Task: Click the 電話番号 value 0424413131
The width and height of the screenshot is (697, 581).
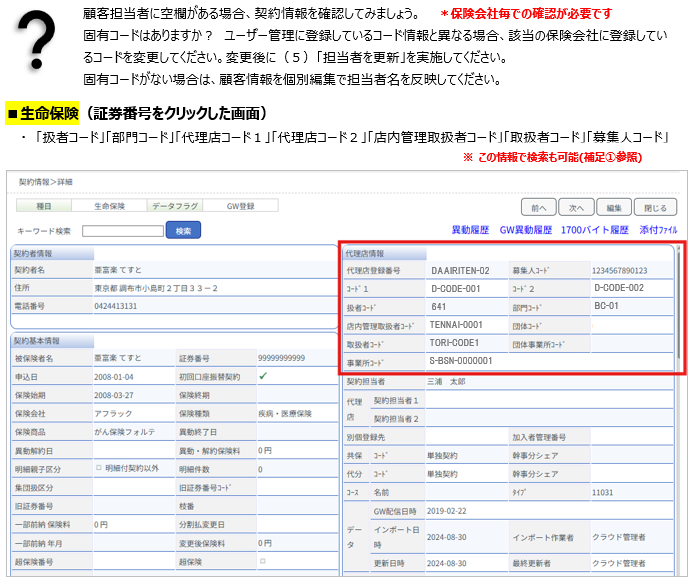Action: point(116,306)
